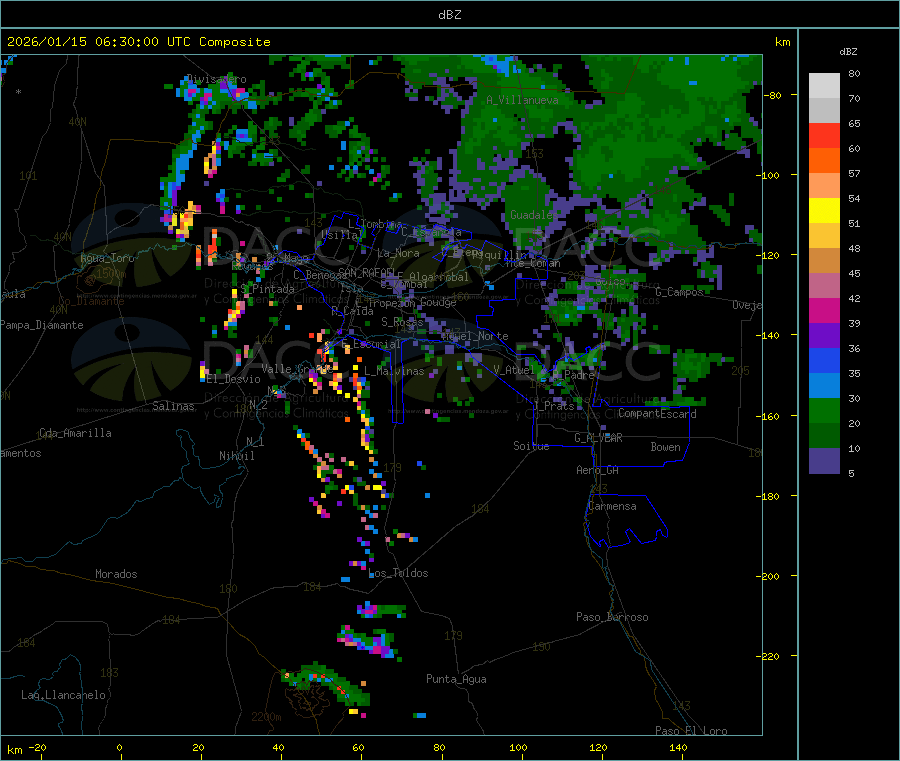The height and width of the screenshot is (761, 900).
Task: Click the timestamp 2026/01/15 06:30:00 UTC Composite
Action: [138, 42]
